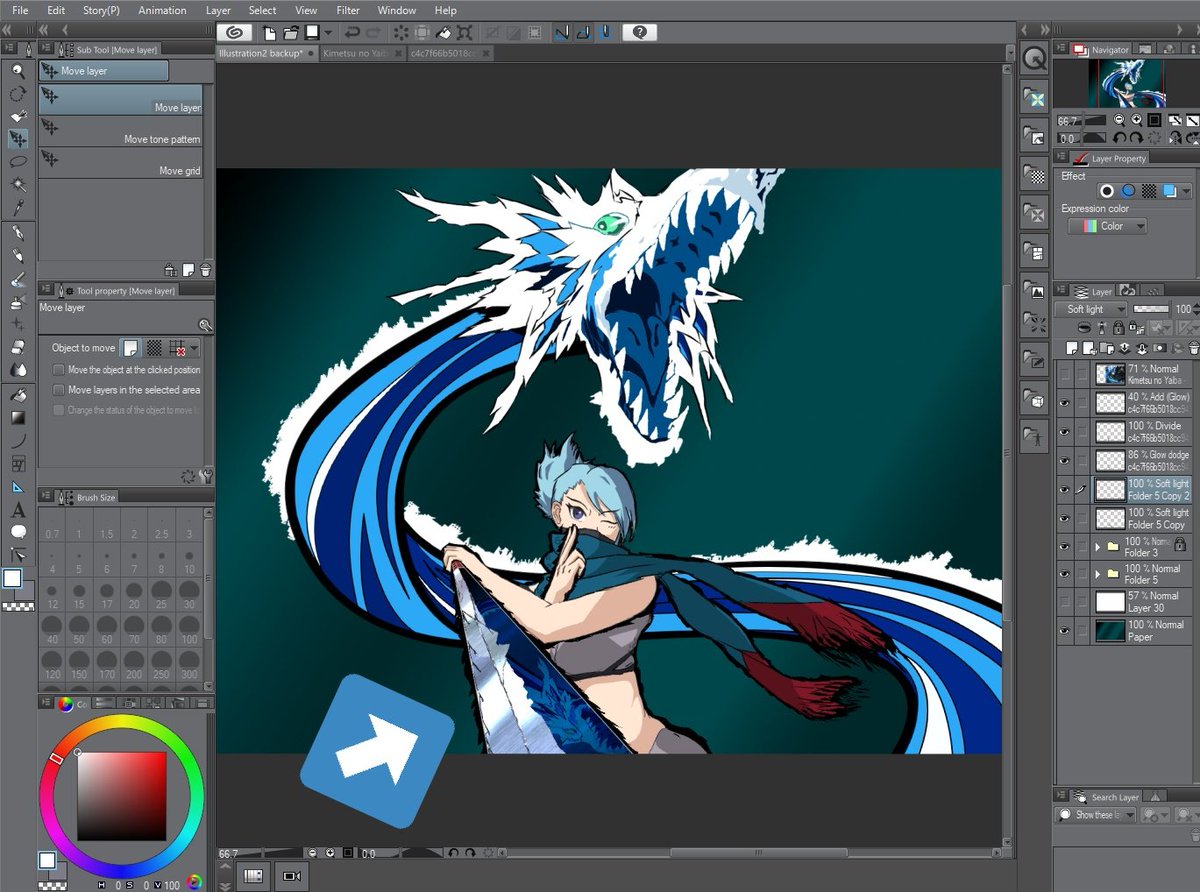Open Save icon dropdown arrow in command bar
This screenshot has width=1200, height=892.
329,32
